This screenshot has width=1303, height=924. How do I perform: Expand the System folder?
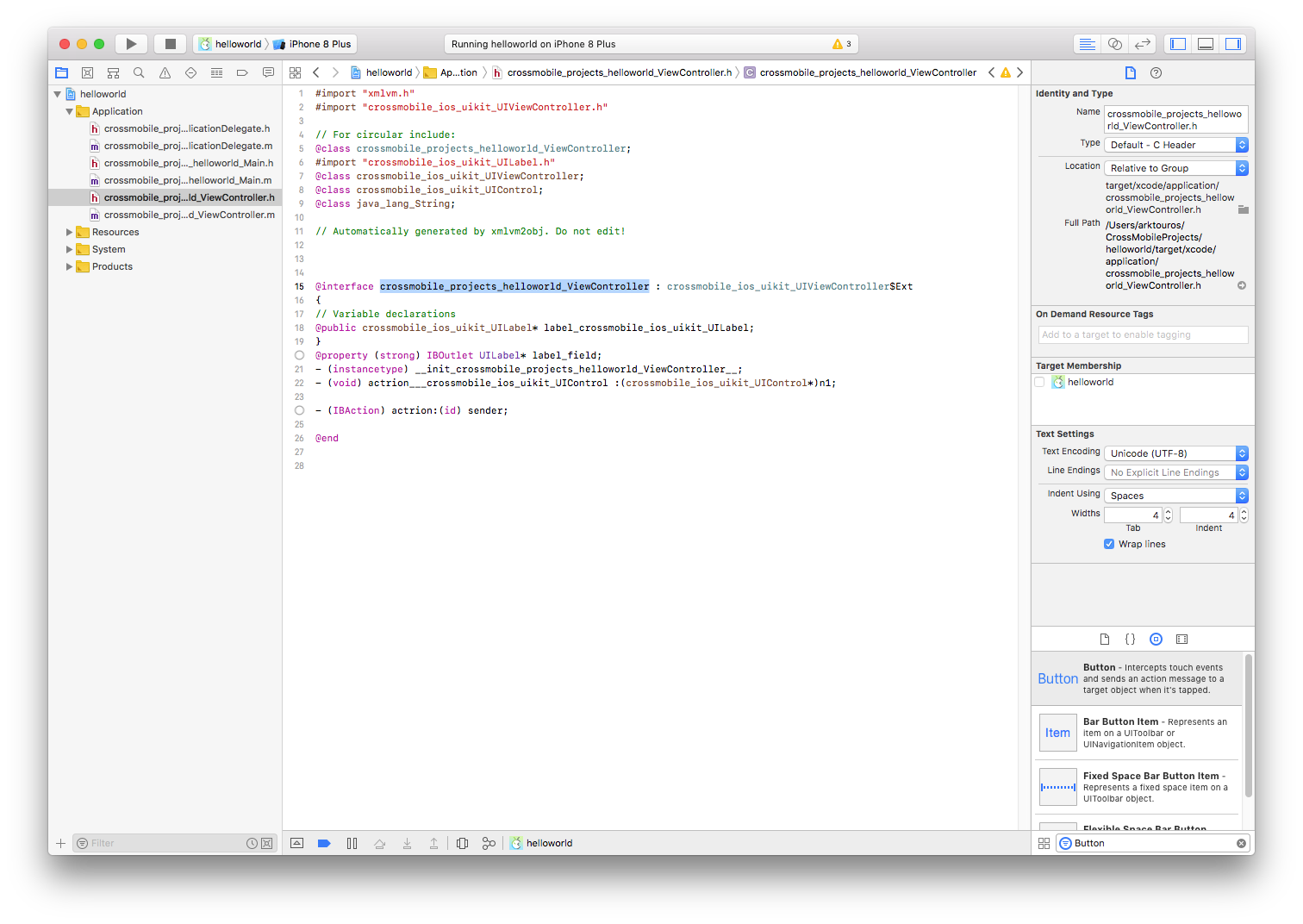pyautogui.click(x=70, y=249)
